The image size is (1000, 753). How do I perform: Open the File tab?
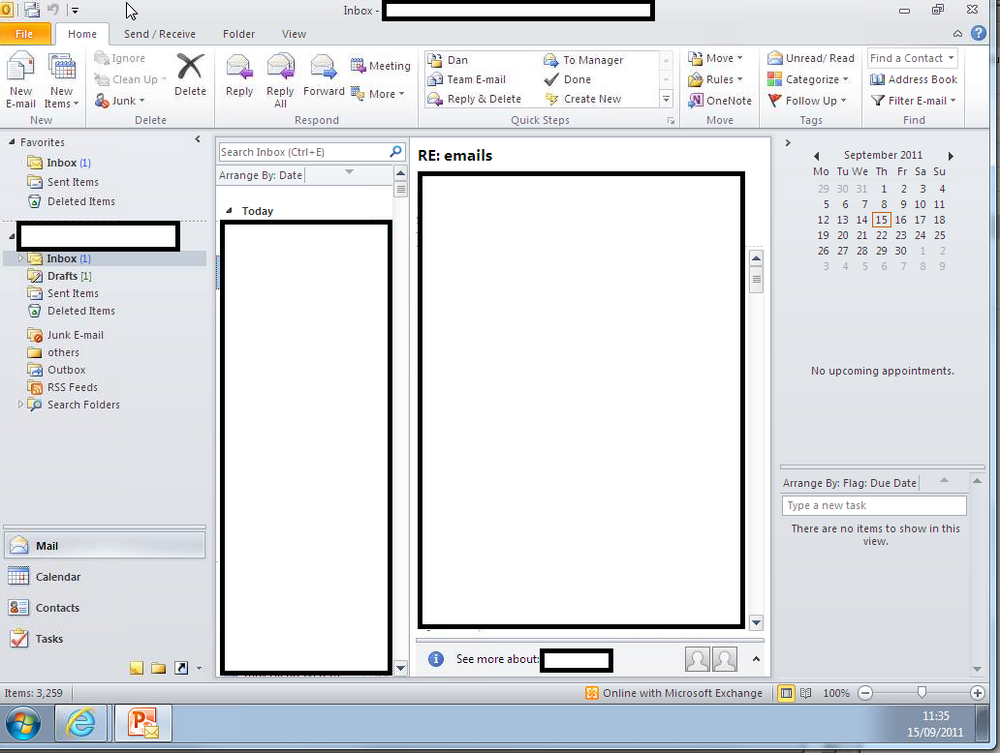coord(24,34)
